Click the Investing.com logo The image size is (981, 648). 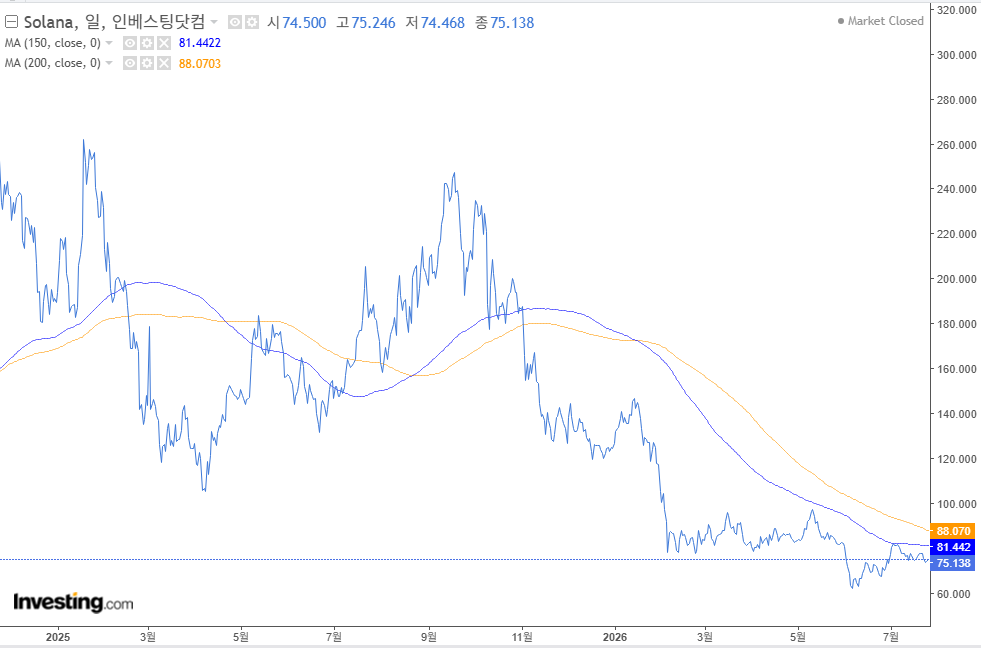click(x=73, y=602)
